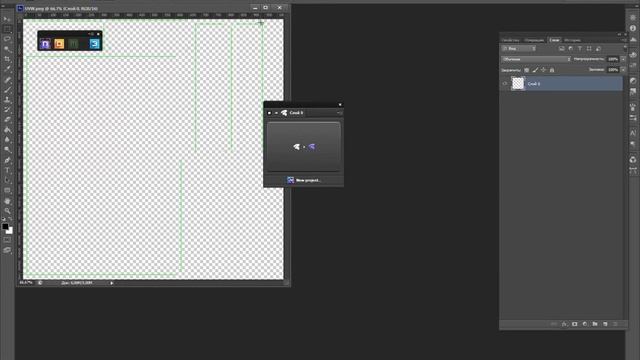Click the opacity percentage field
The width and height of the screenshot is (640, 360).
pos(613,59)
